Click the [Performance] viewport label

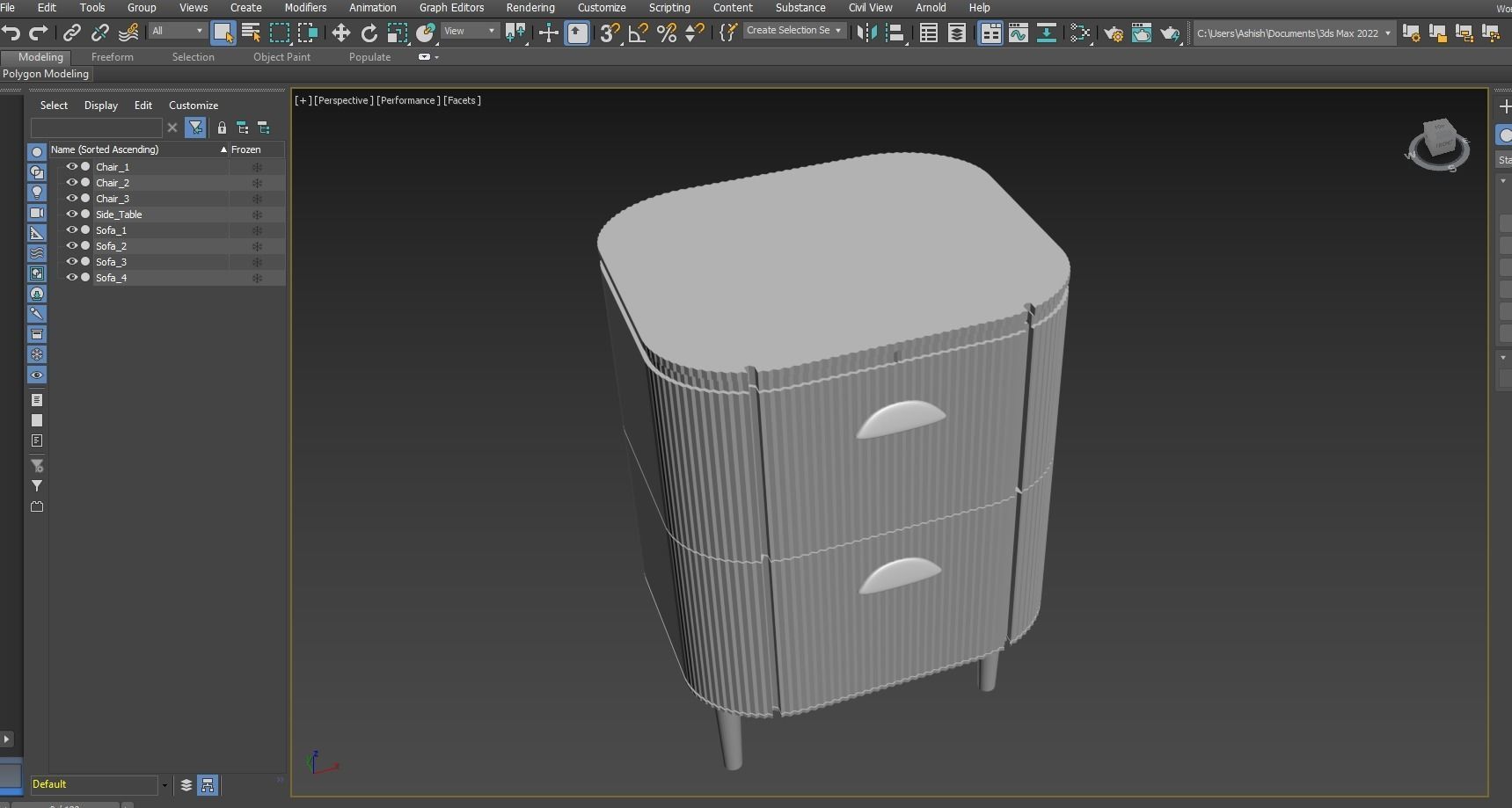click(408, 100)
